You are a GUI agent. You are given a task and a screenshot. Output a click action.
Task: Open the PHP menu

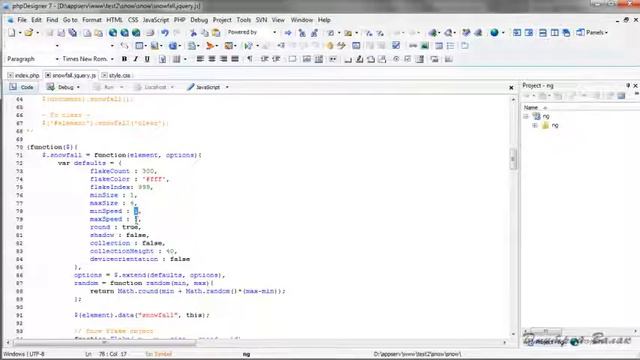click(x=180, y=20)
